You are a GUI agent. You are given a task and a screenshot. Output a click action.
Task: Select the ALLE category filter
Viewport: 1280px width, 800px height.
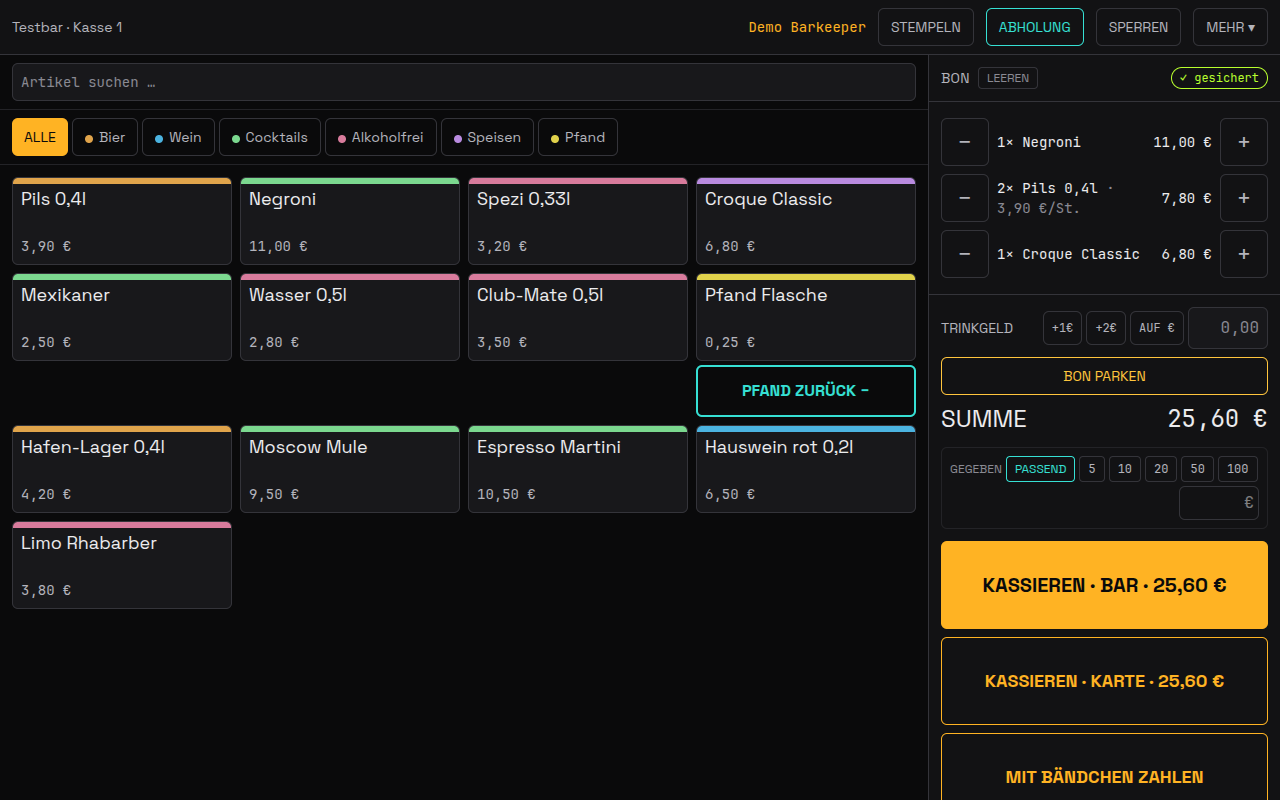pyautogui.click(x=40, y=137)
